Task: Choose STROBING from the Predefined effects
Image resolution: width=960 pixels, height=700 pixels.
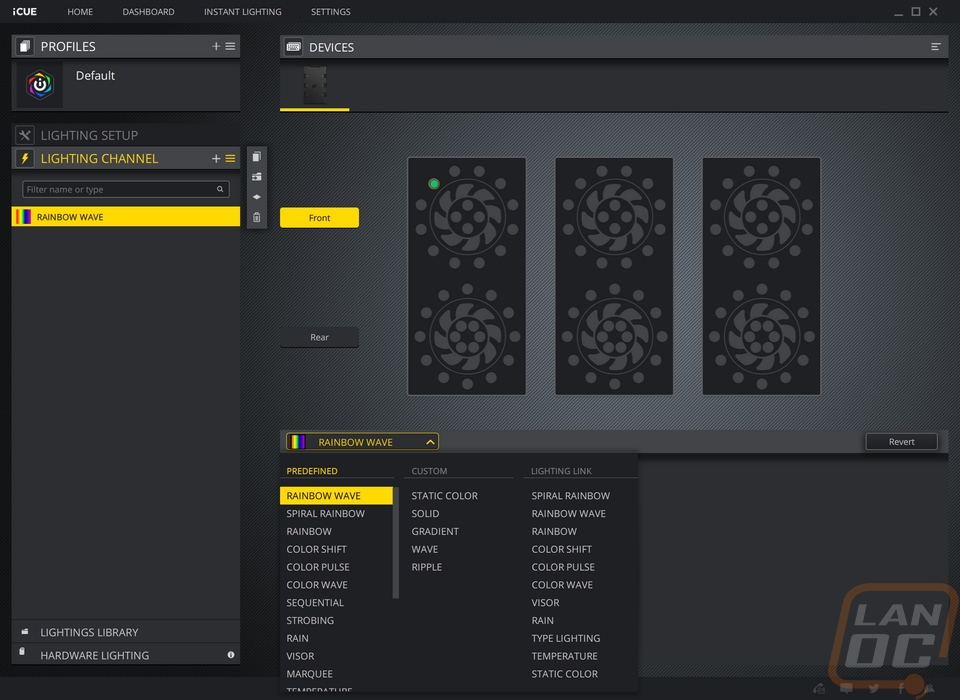Action: pos(310,620)
